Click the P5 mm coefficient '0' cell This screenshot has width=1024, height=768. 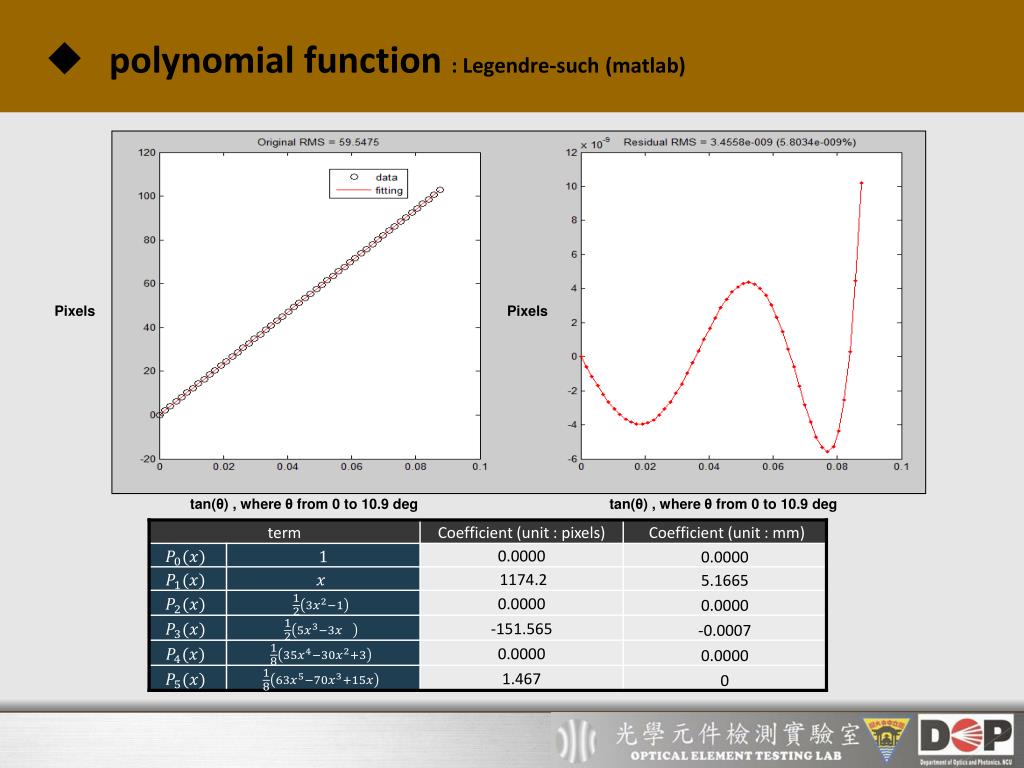click(x=724, y=680)
